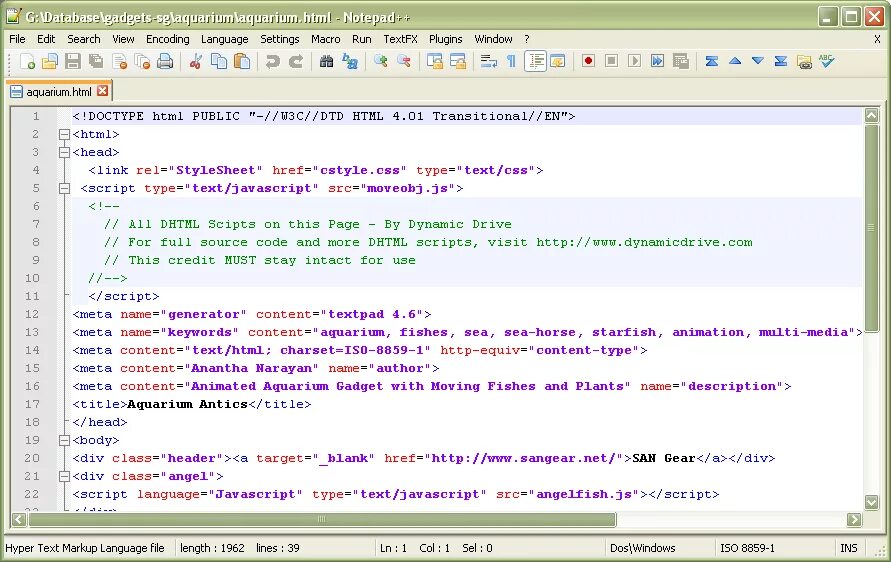This screenshot has height=562, width=891.
Task: Click the vertical scrollbar thumb
Action: [x=872, y=229]
